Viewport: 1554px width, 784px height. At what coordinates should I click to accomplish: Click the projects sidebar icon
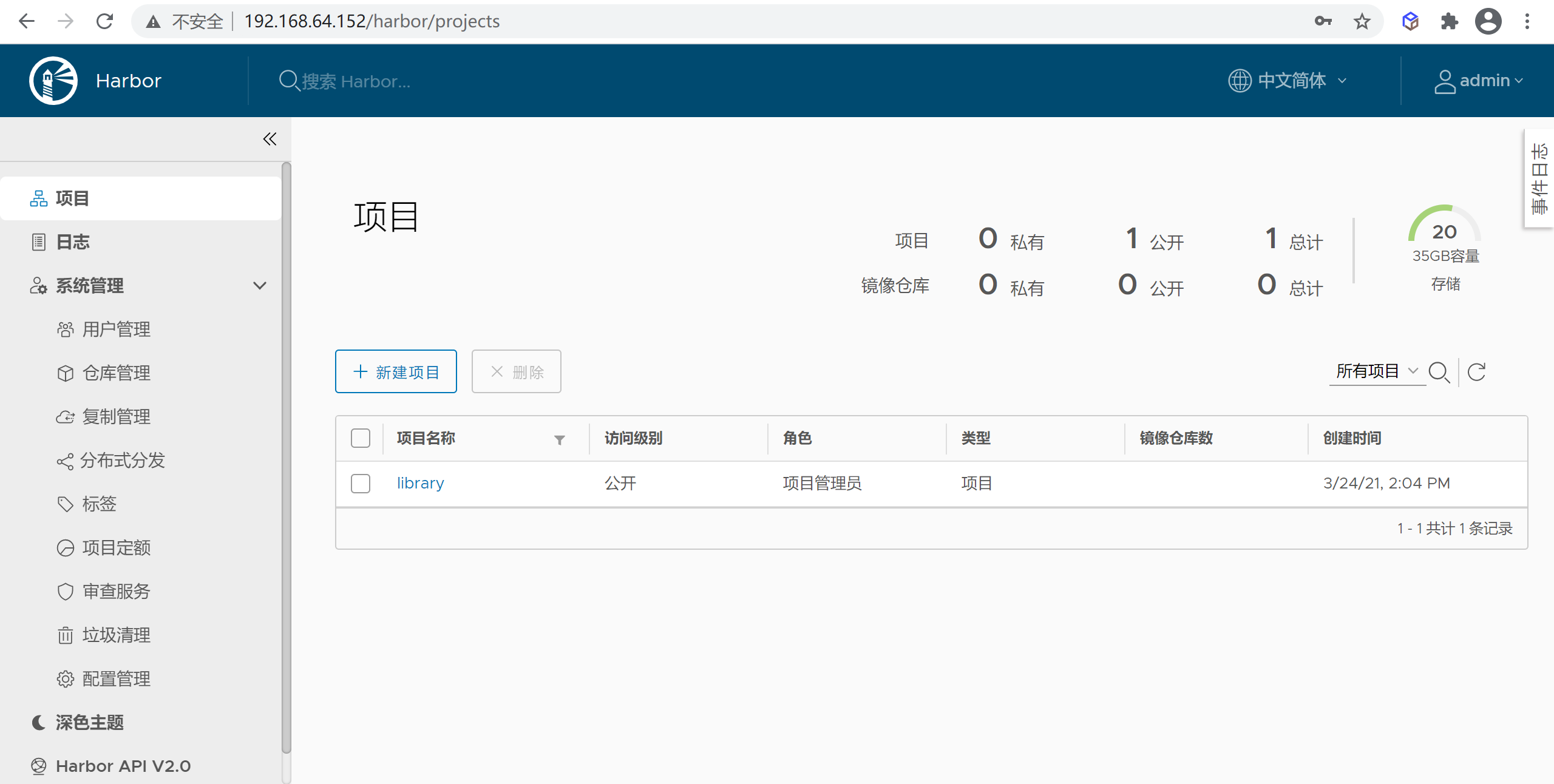39,198
